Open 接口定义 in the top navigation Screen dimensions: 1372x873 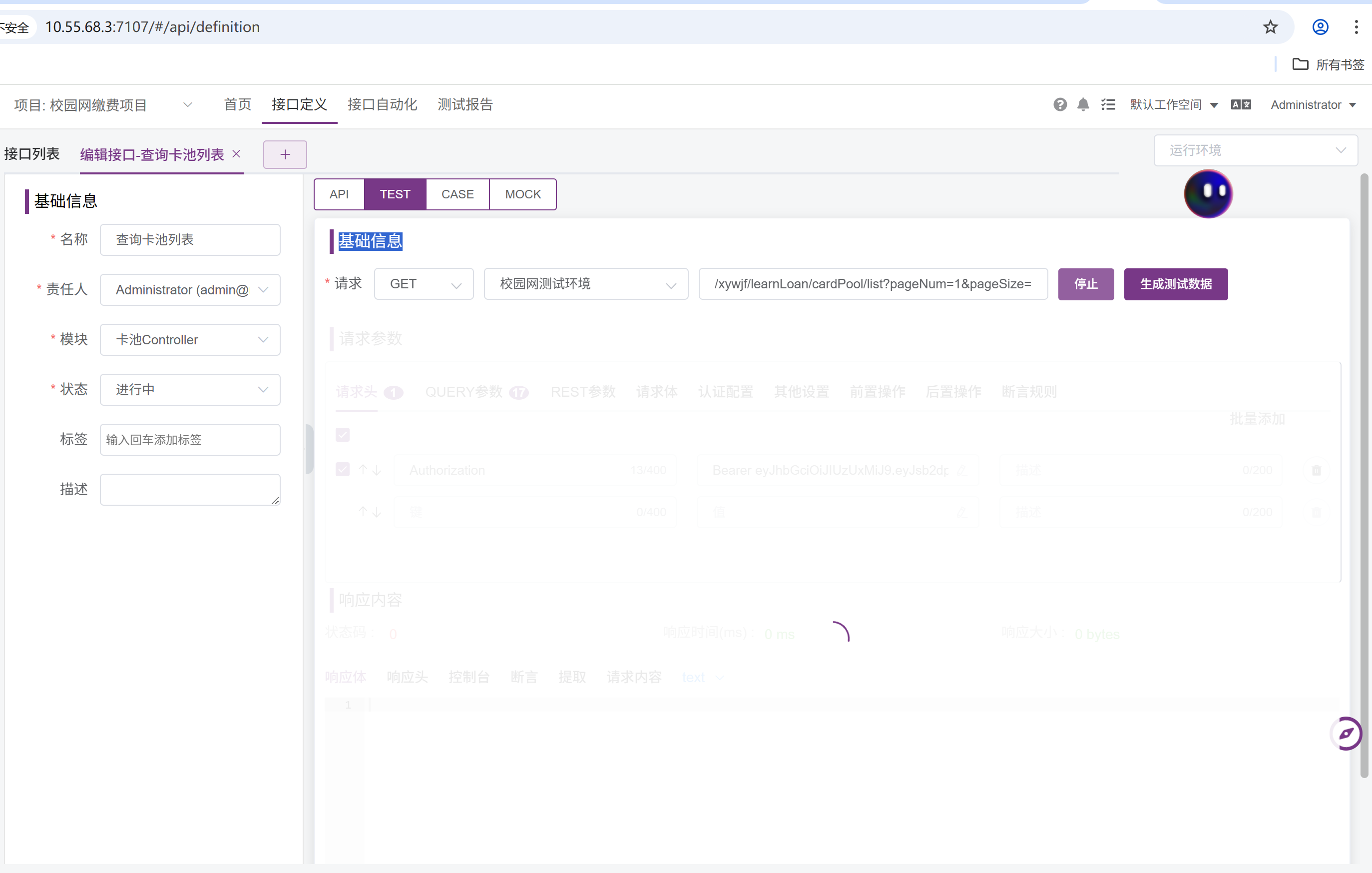pos(299,104)
